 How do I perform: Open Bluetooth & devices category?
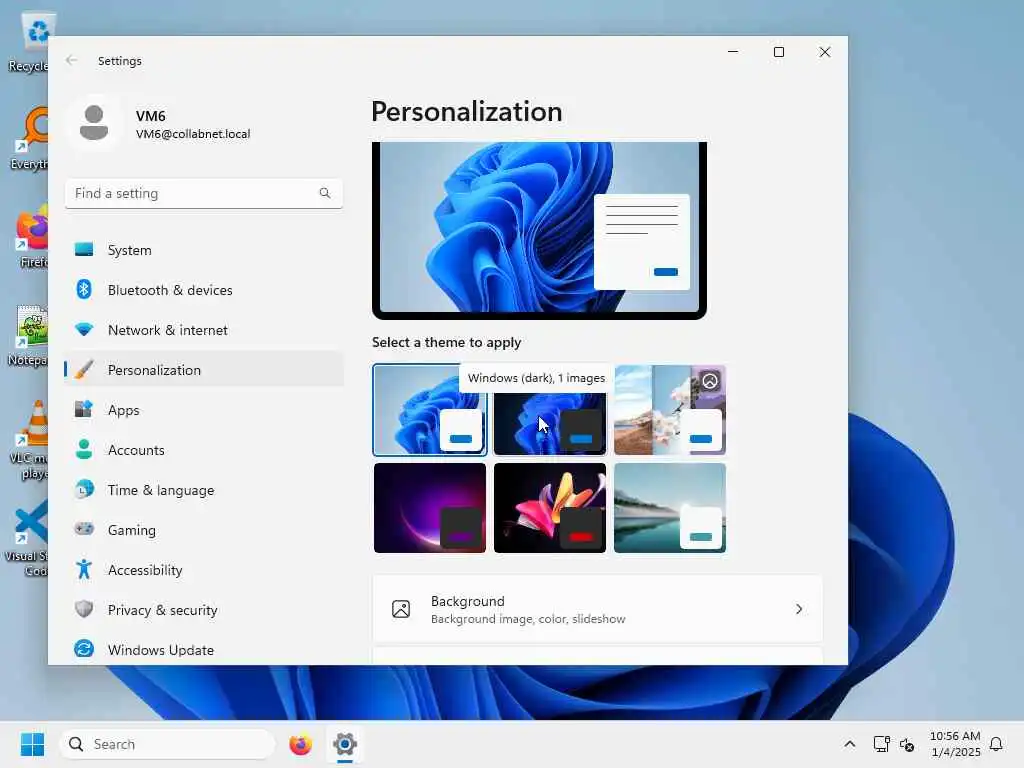(x=204, y=289)
